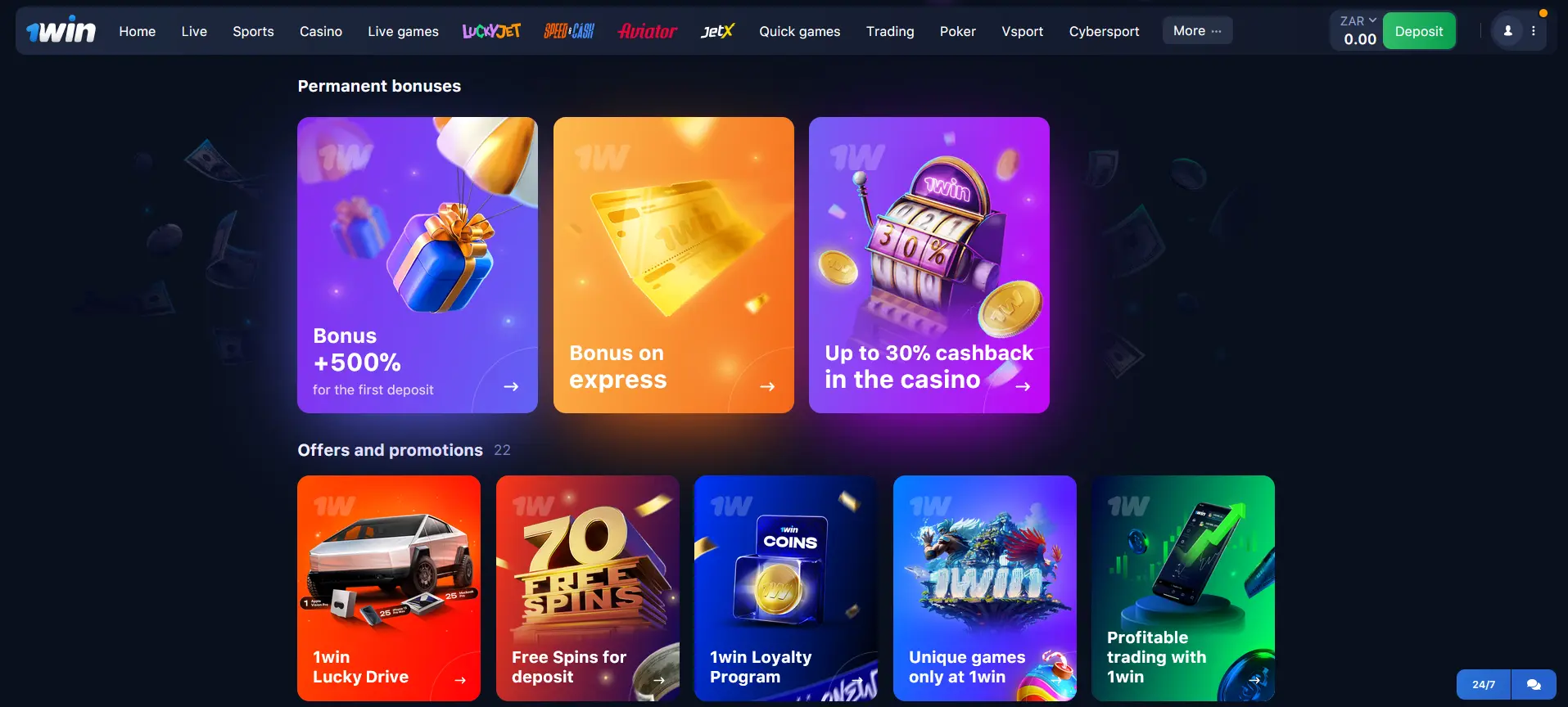Open the live chat bubble icon
Image resolution: width=1568 pixels, height=707 pixels.
(x=1534, y=684)
